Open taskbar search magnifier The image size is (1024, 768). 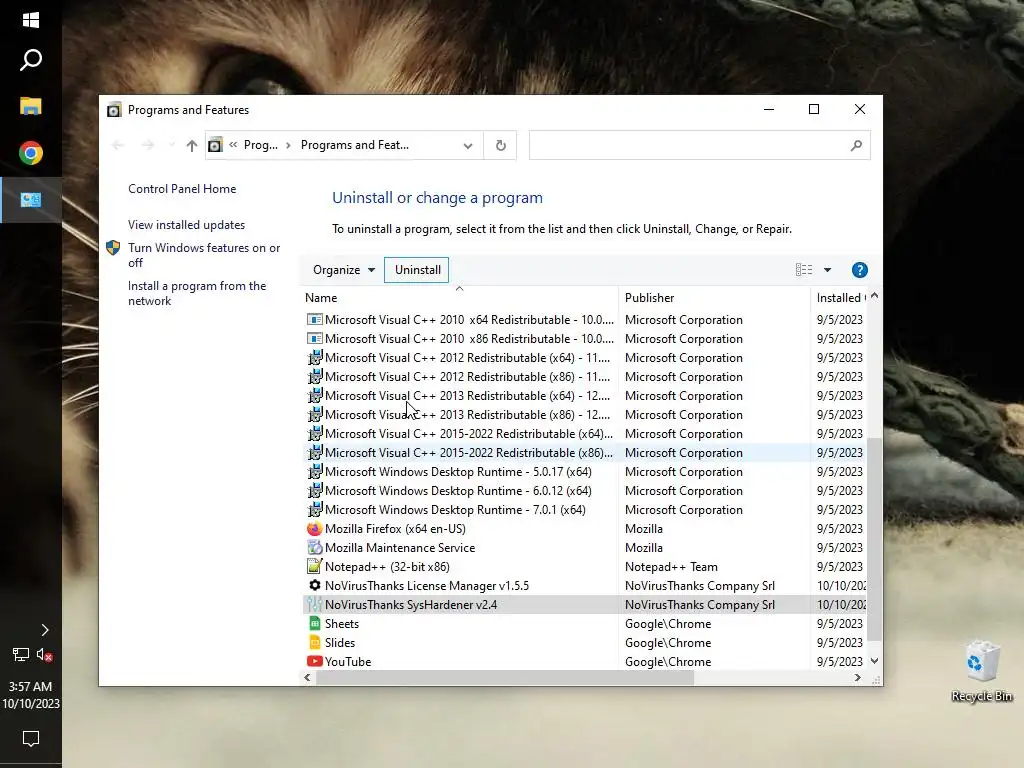point(31,60)
